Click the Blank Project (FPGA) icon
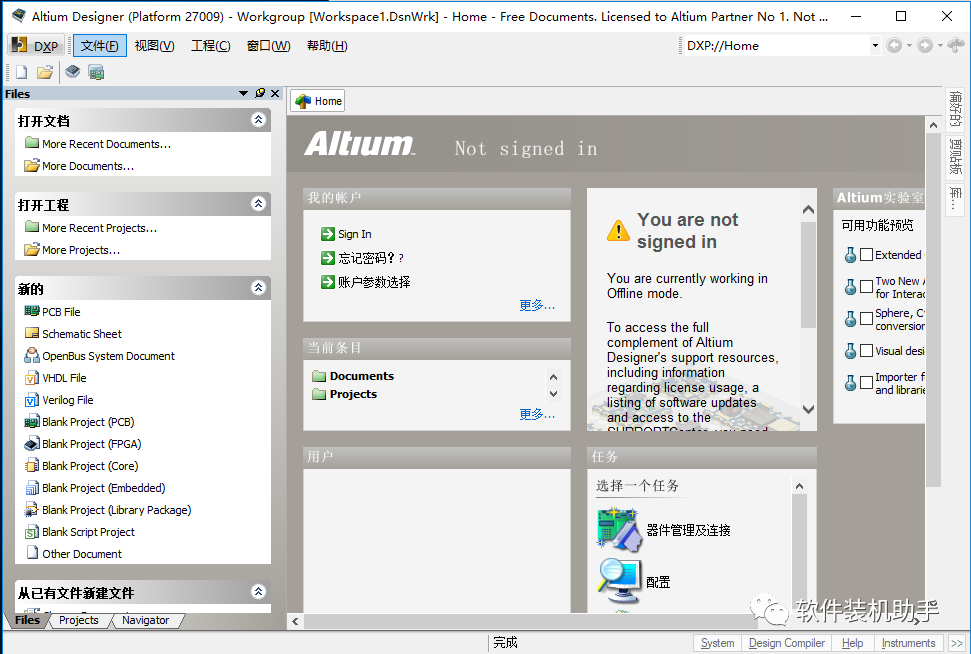971x654 pixels. [x=32, y=444]
